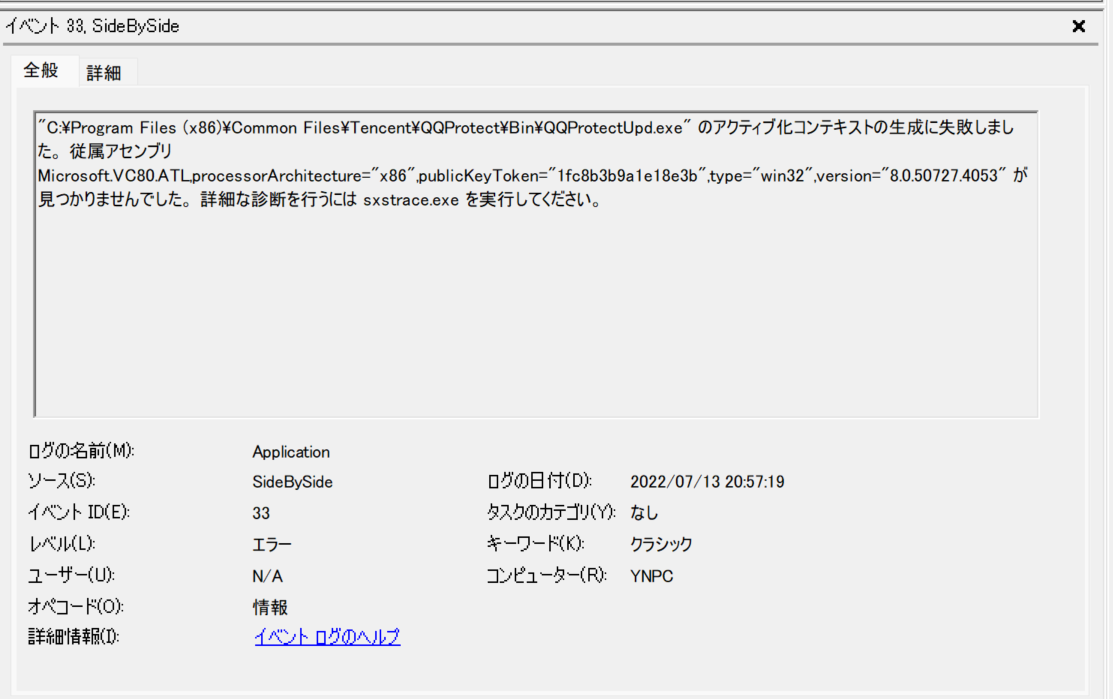Select the log date 2022/07/13 20:57:19
This screenshot has width=1113, height=699.
coord(707,482)
